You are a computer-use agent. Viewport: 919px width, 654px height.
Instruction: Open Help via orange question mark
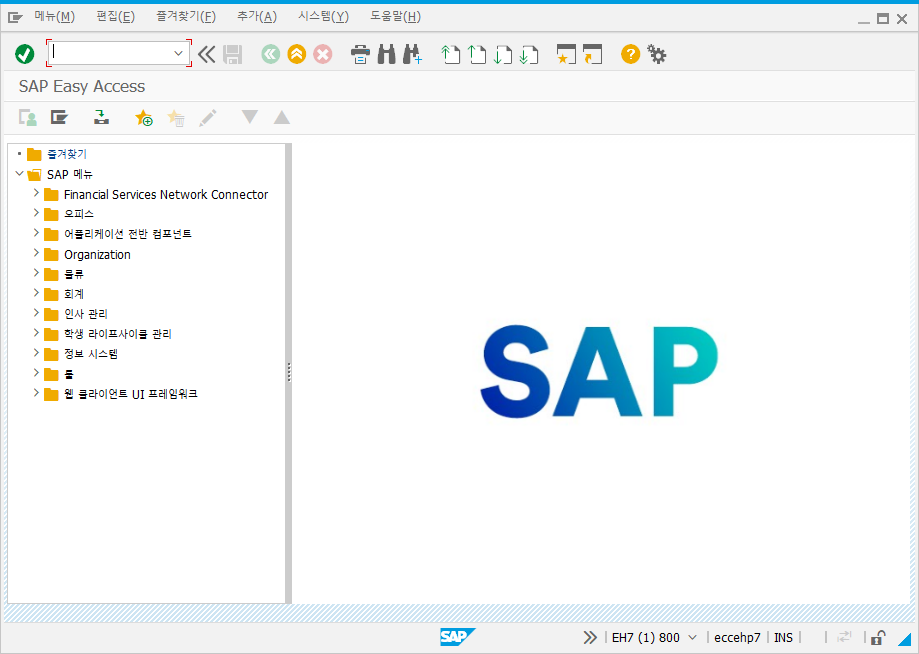tap(630, 54)
